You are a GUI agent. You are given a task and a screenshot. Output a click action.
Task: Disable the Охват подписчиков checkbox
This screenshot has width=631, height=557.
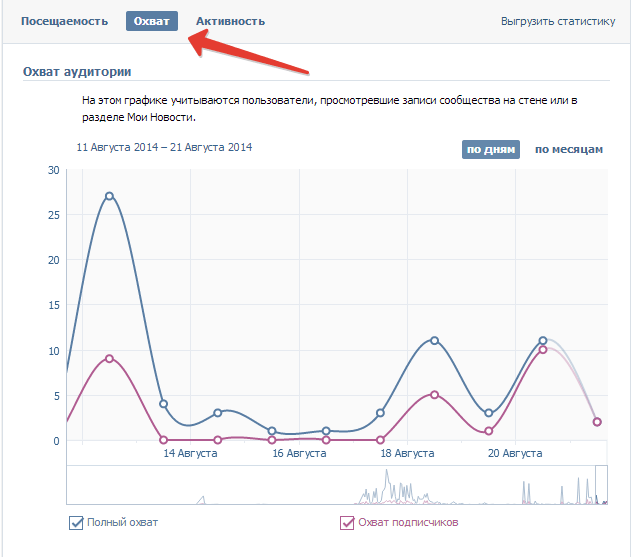[x=347, y=522]
